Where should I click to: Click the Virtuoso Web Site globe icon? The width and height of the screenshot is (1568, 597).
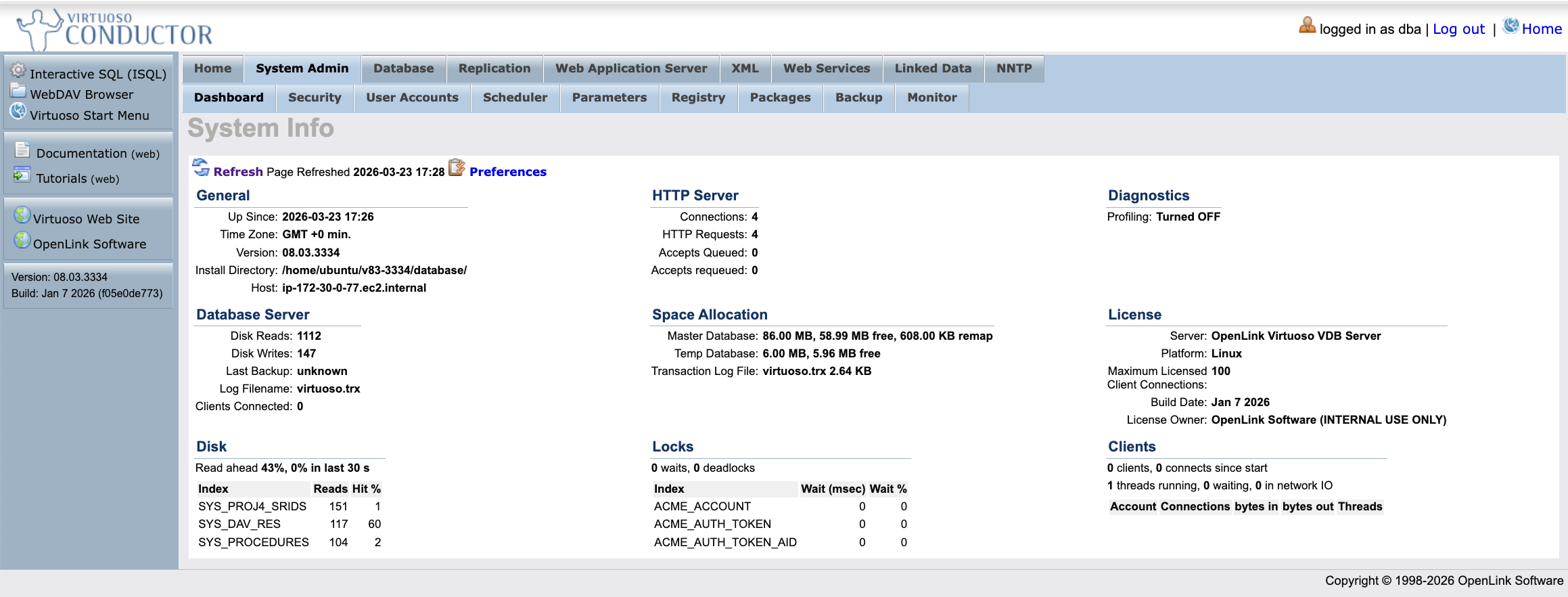(22, 215)
